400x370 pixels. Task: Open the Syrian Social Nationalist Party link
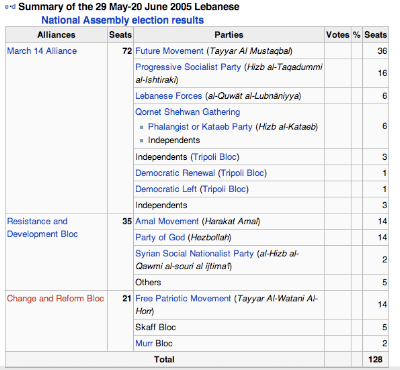pyautogui.click(x=195, y=254)
